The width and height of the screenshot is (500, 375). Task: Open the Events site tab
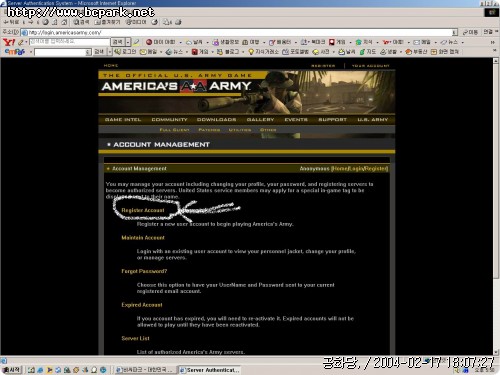pyautogui.click(x=296, y=120)
